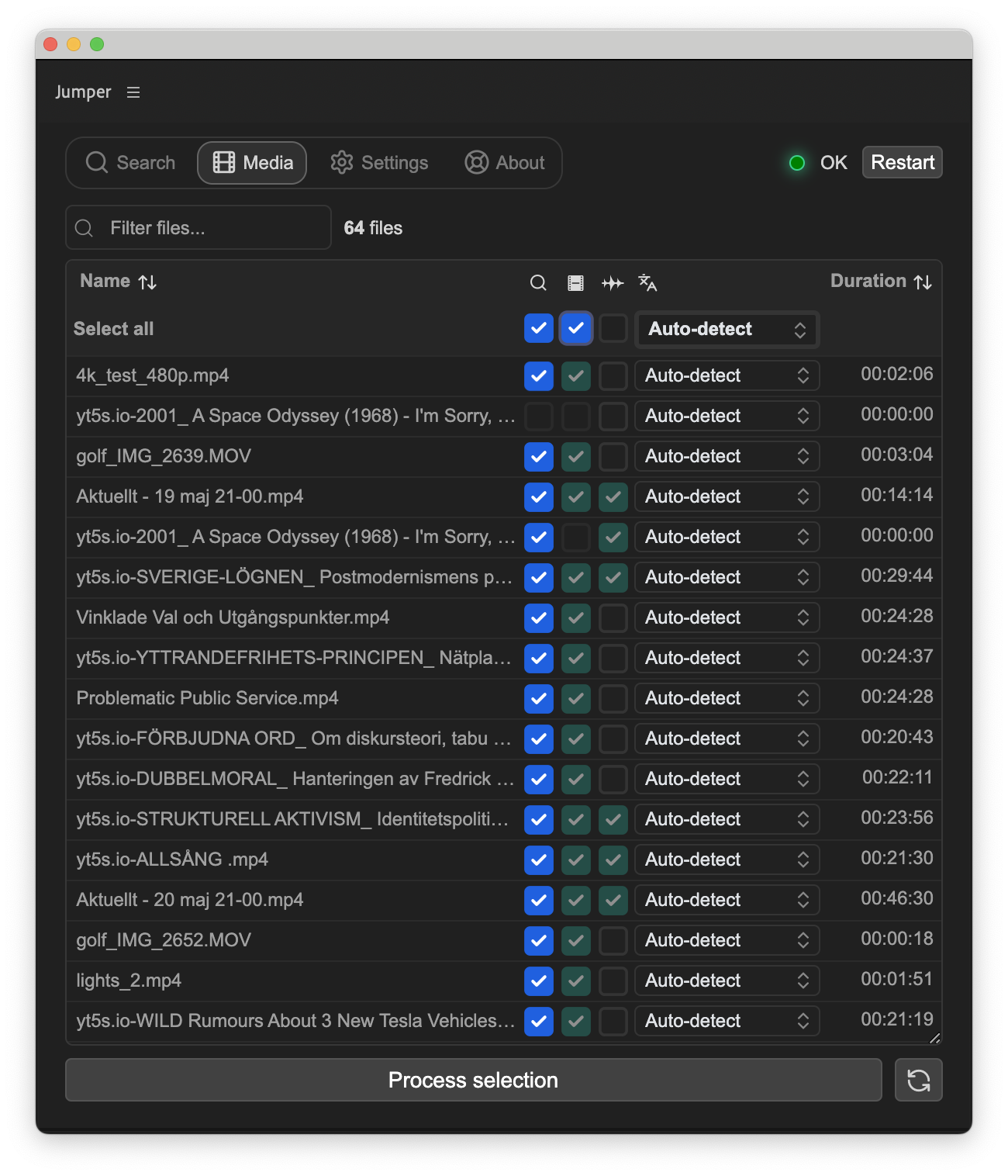Click the magnifier search column header icon
Image resolution: width=1008 pixels, height=1176 pixels.
pos(538,283)
